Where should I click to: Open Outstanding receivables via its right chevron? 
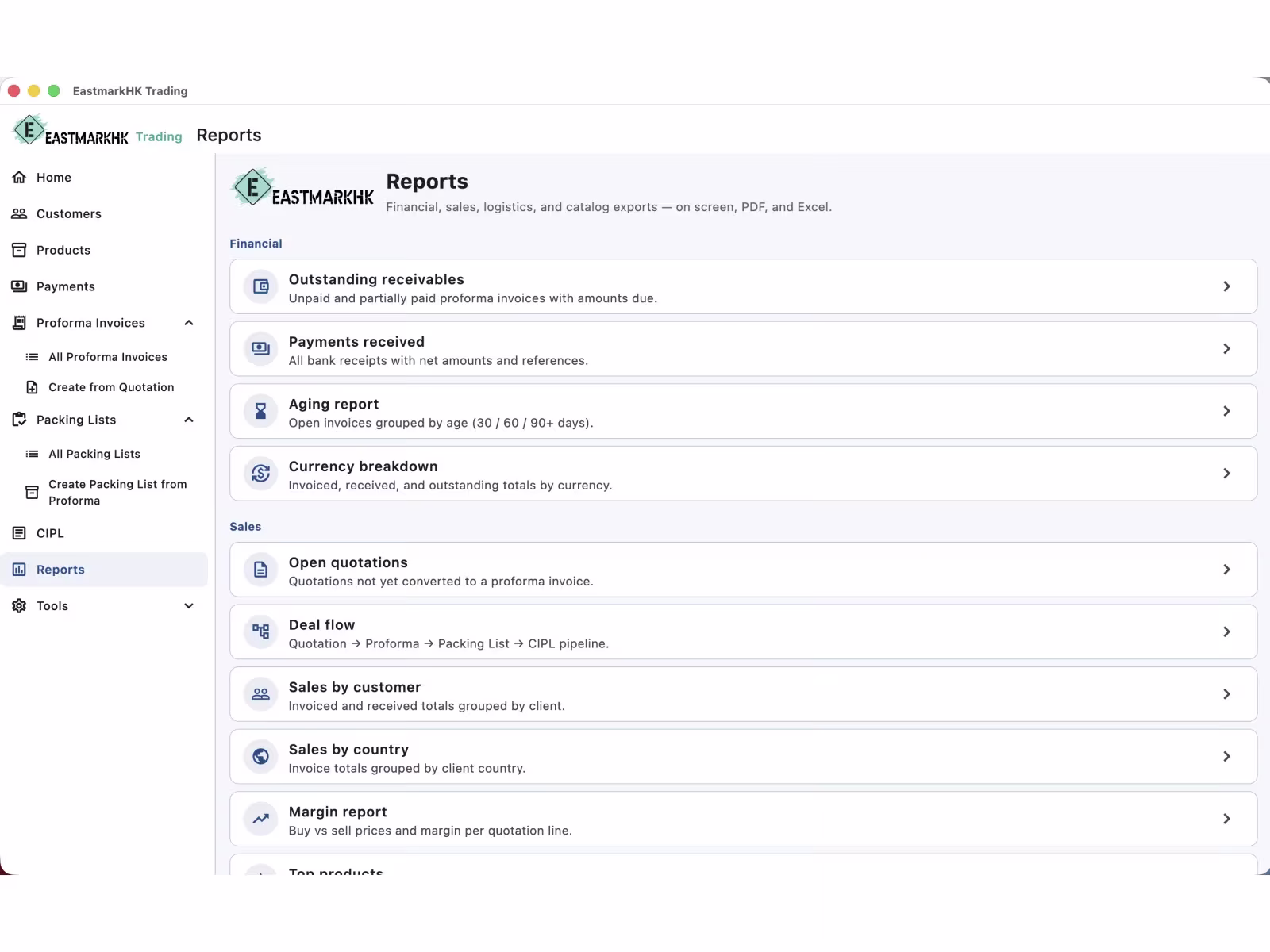[1226, 286]
